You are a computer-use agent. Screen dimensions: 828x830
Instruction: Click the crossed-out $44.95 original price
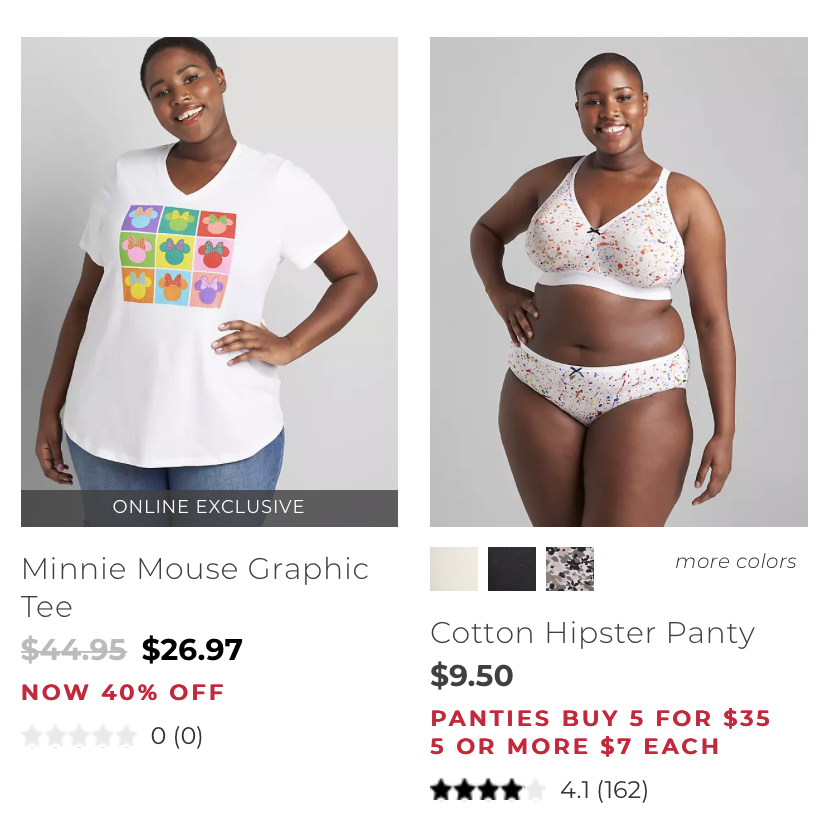pyautogui.click(x=74, y=649)
